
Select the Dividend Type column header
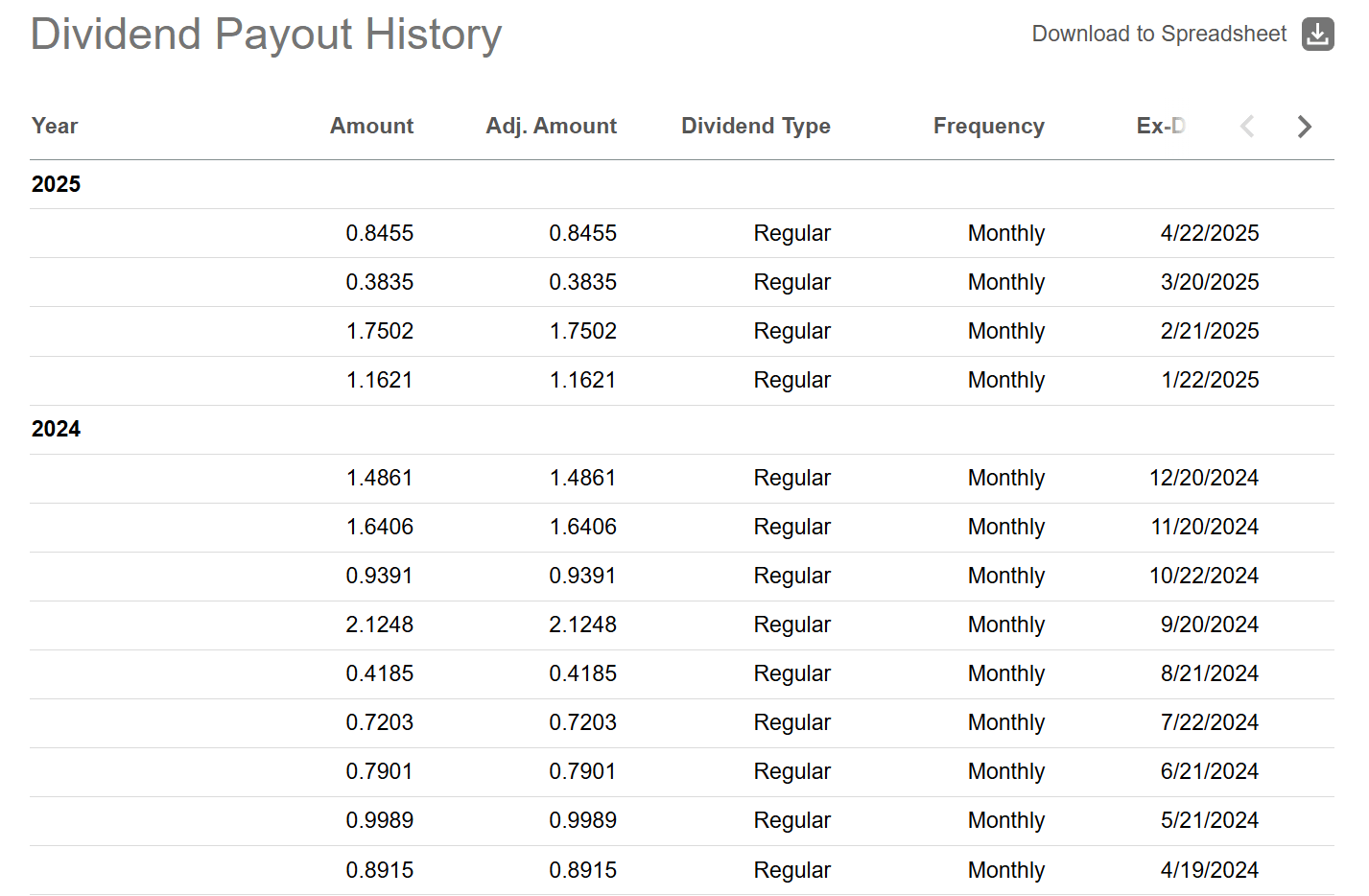[x=755, y=126]
